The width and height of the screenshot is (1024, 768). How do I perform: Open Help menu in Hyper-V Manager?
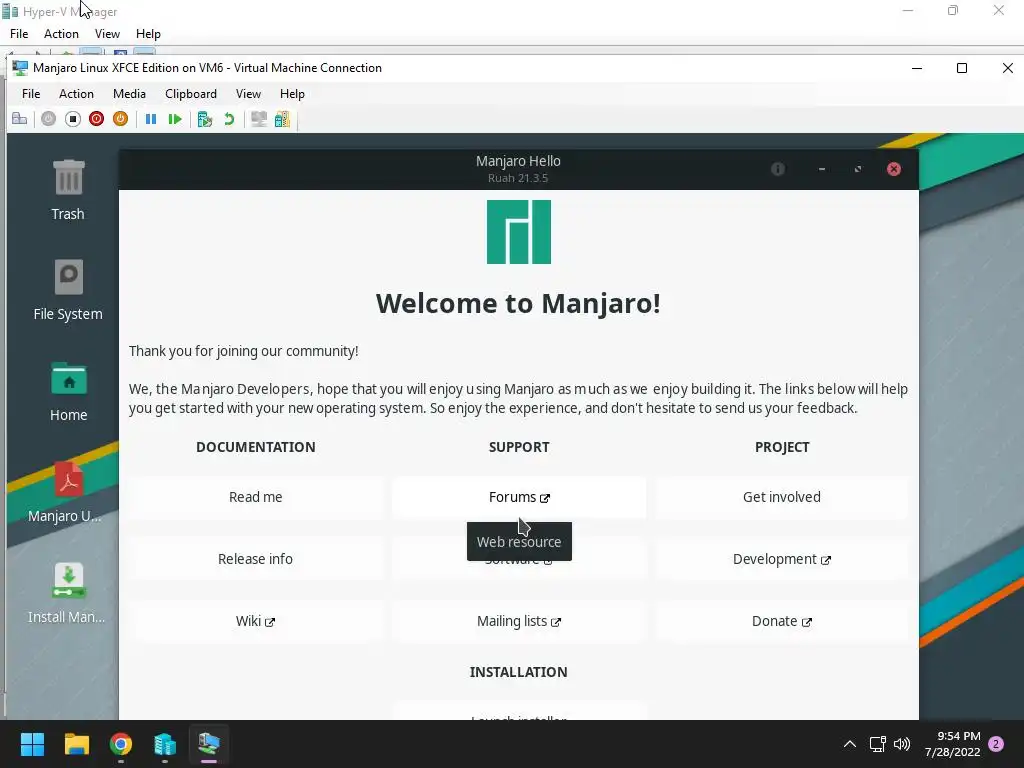(x=148, y=33)
